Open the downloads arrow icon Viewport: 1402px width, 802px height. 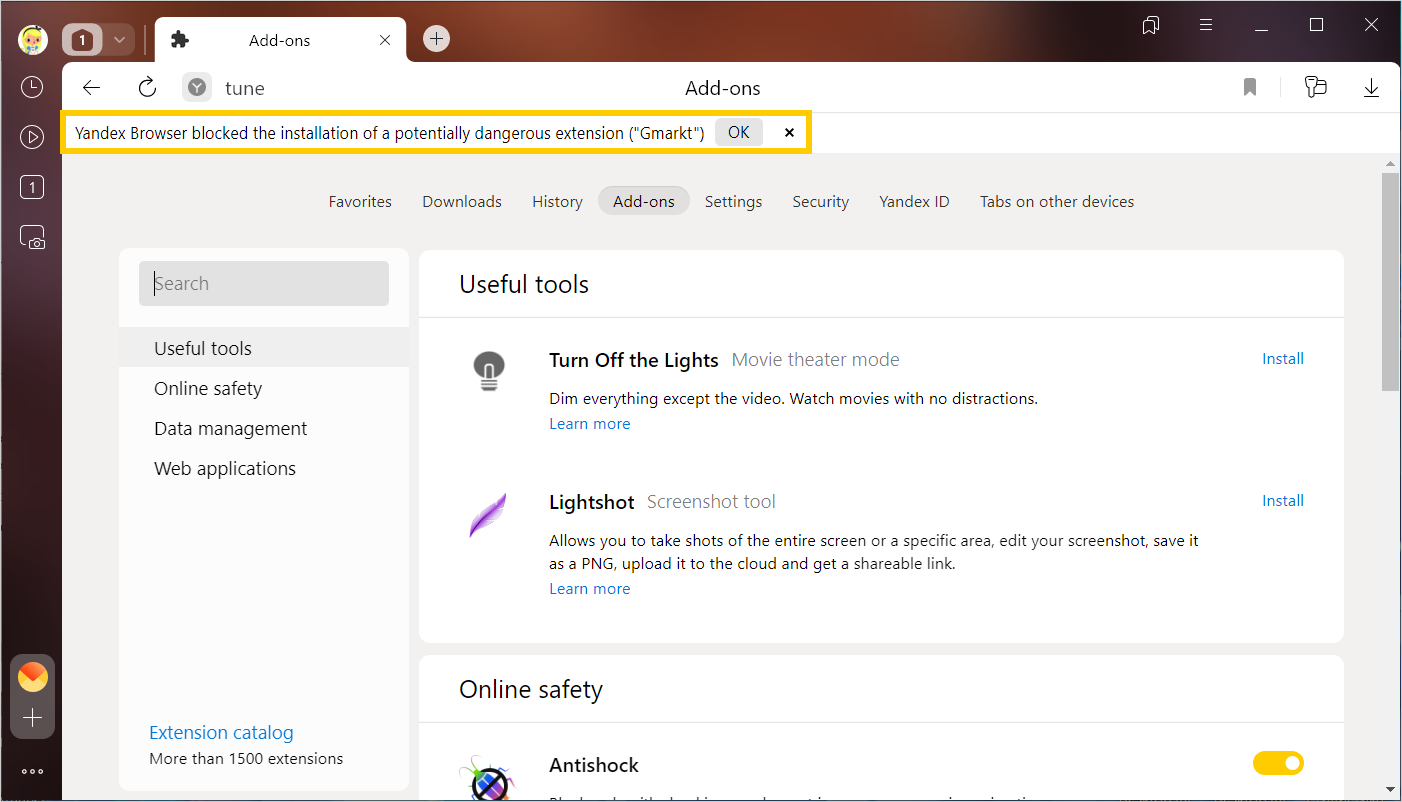tap(1371, 88)
